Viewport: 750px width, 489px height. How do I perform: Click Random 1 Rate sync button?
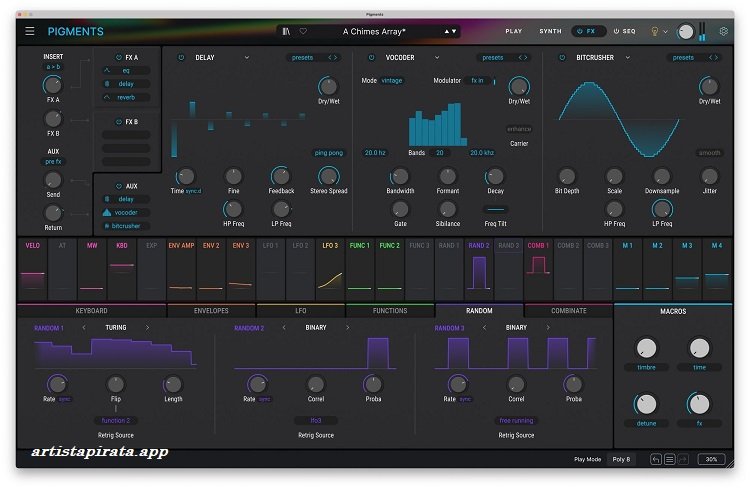click(64, 399)
